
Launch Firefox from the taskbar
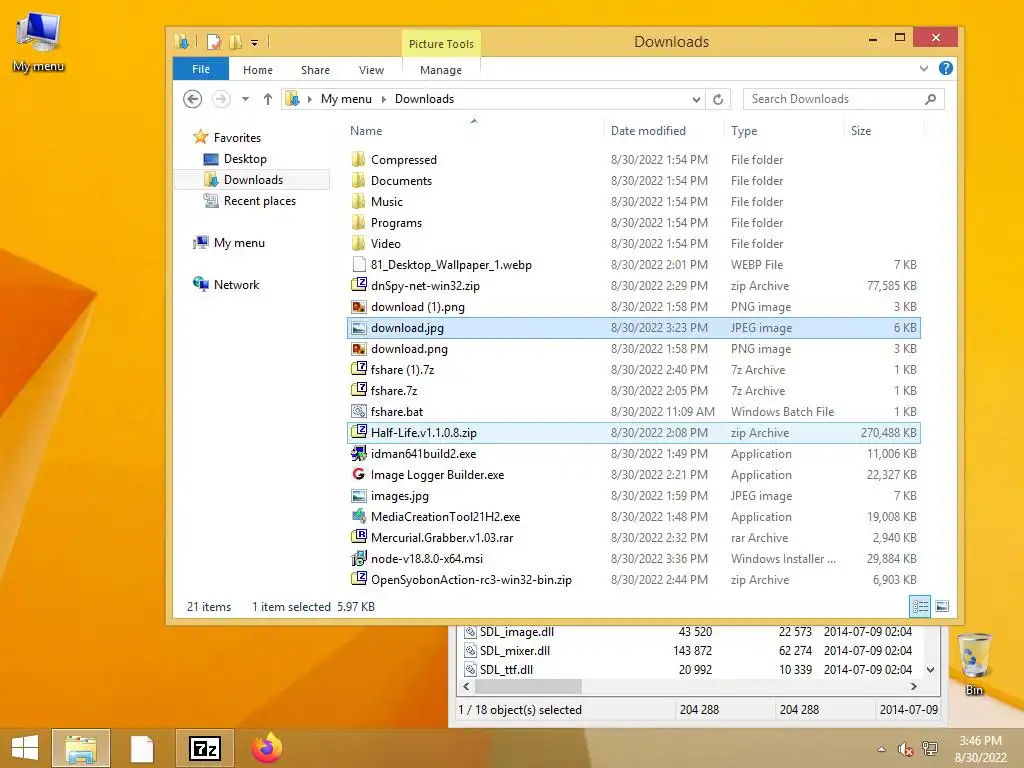[x=266, y=748]
